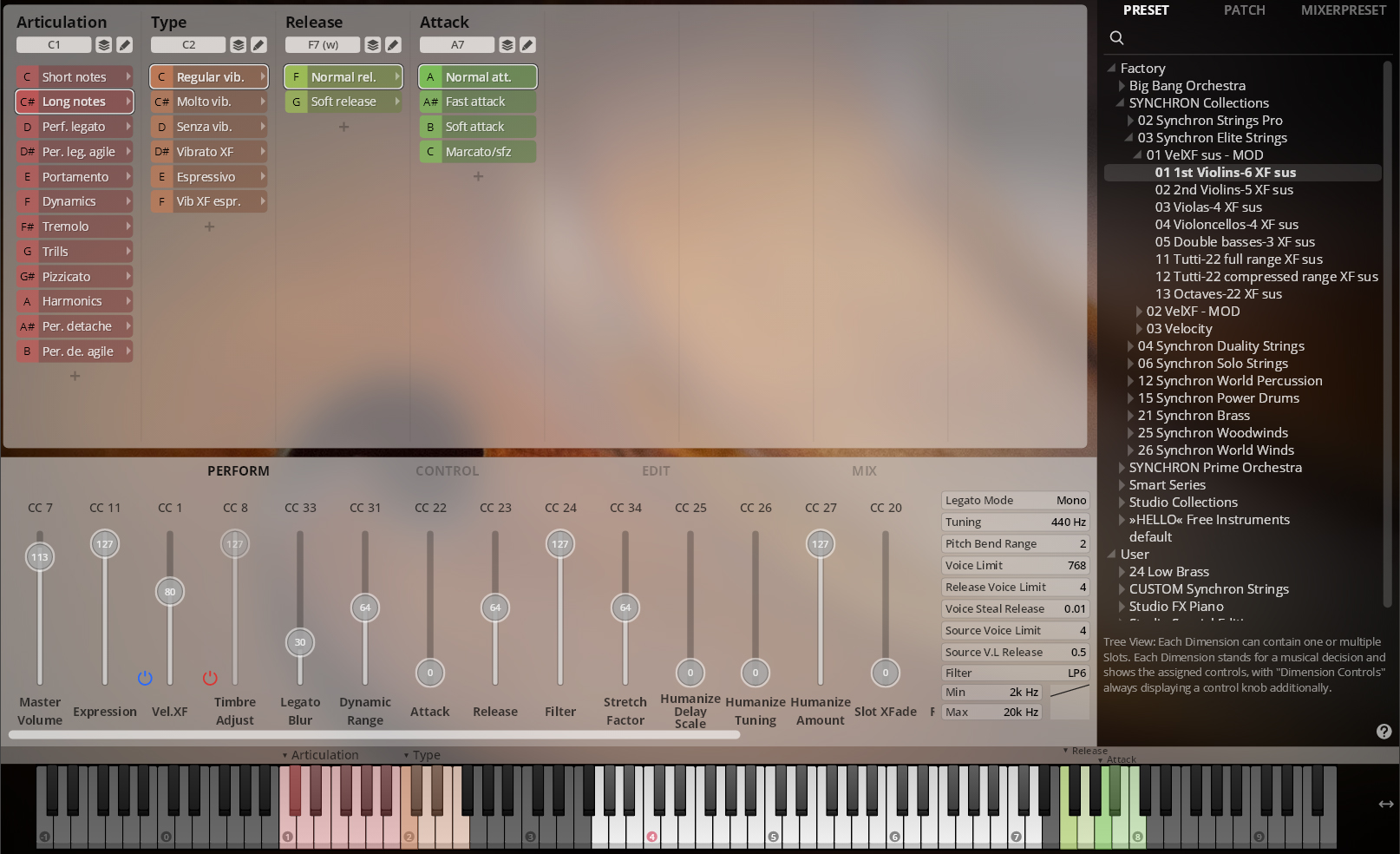Click the pencil edit icon beside Articulation C1
The height and width of the screenshot is (854, 1400).
(125, 45)
